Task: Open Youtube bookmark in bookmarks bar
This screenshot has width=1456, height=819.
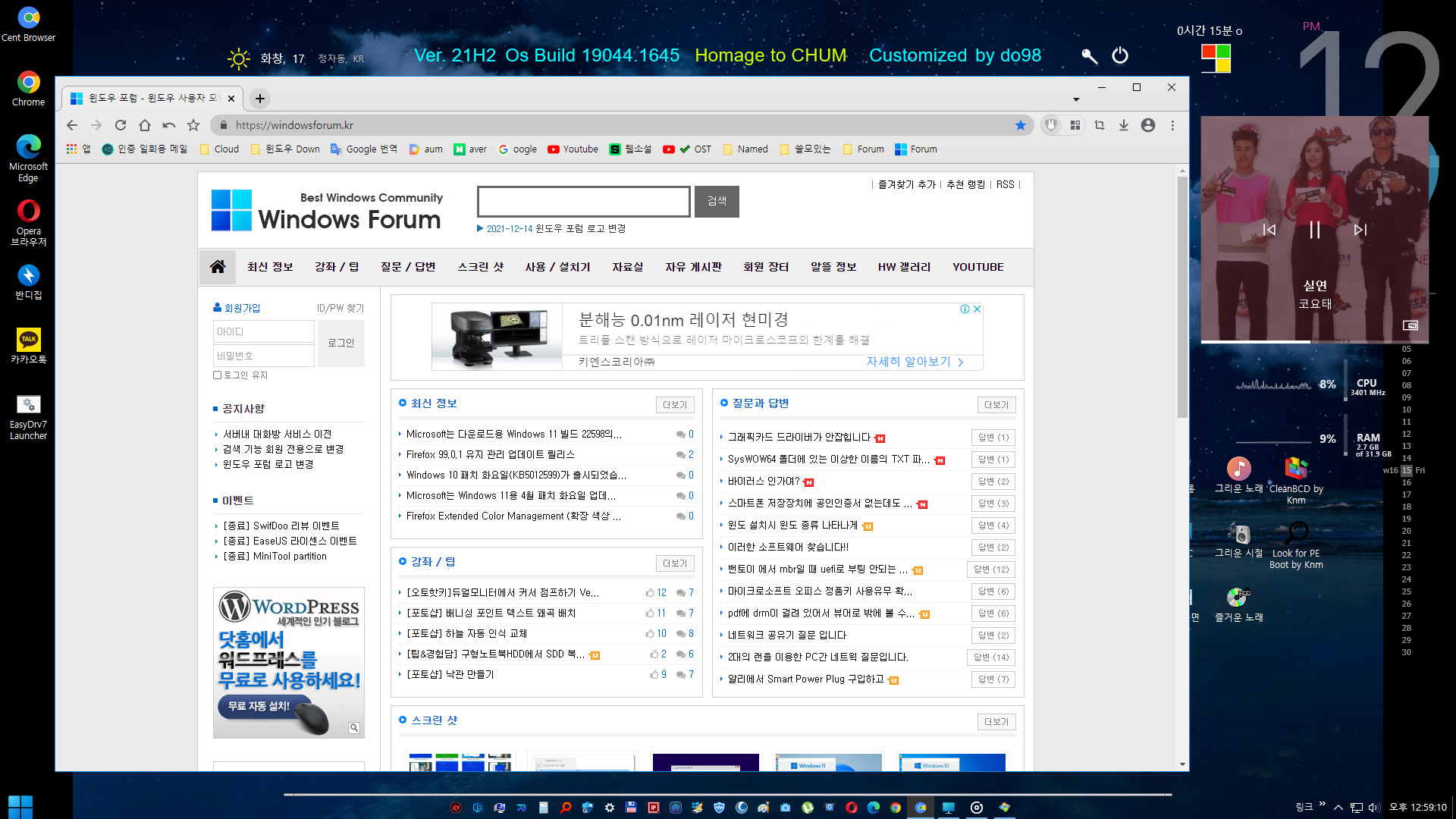Action: pos(573,149)
